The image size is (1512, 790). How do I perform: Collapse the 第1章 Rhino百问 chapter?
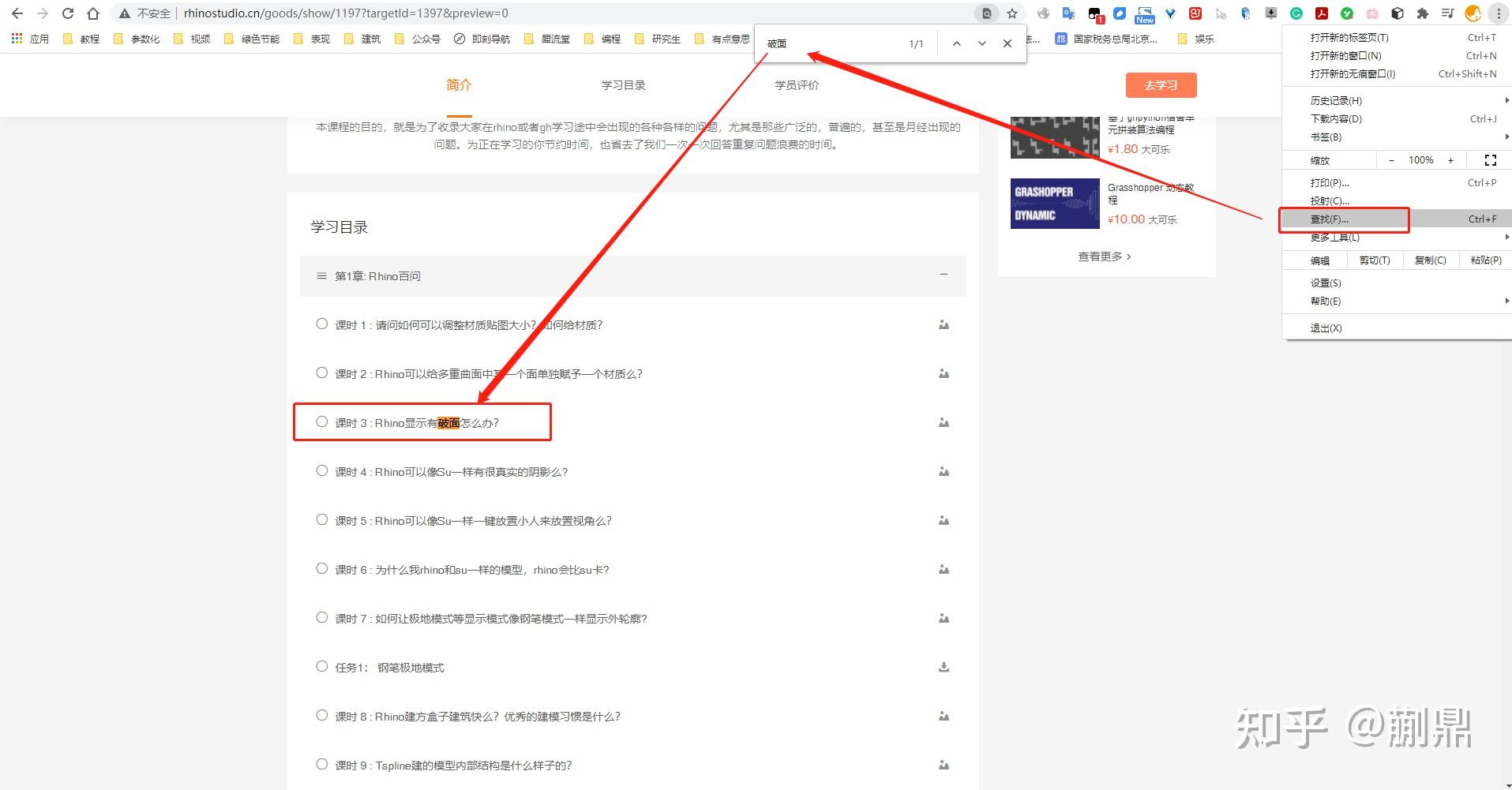944,275
